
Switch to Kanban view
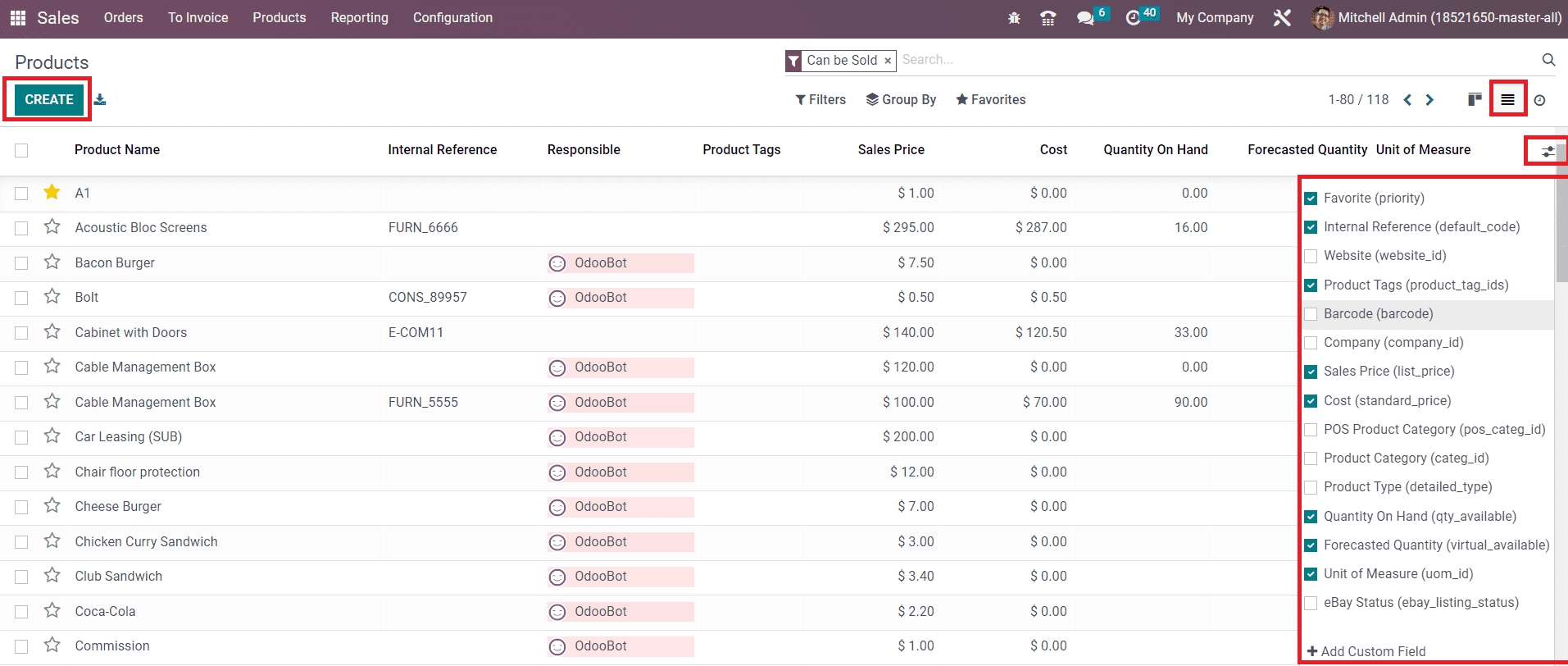click(1475, 99)
